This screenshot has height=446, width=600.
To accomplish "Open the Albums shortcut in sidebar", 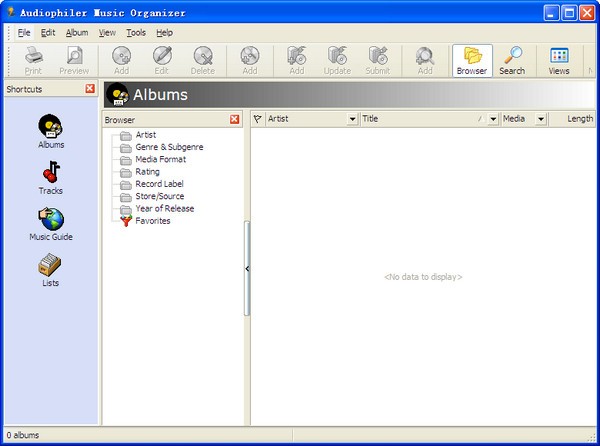I will (x=51, y=131).
